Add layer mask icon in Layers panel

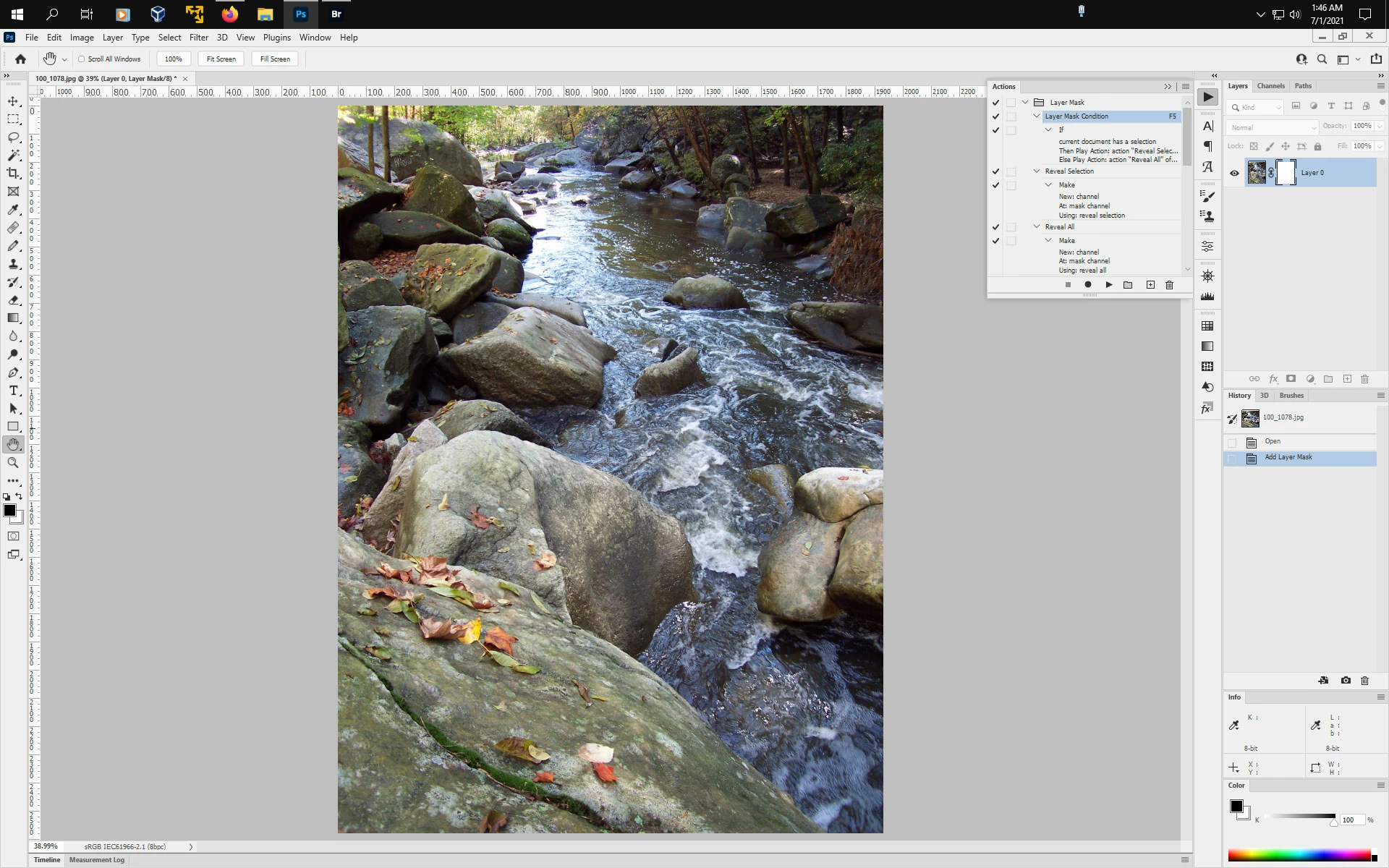pyautogui.click(x=1291, y=379)
